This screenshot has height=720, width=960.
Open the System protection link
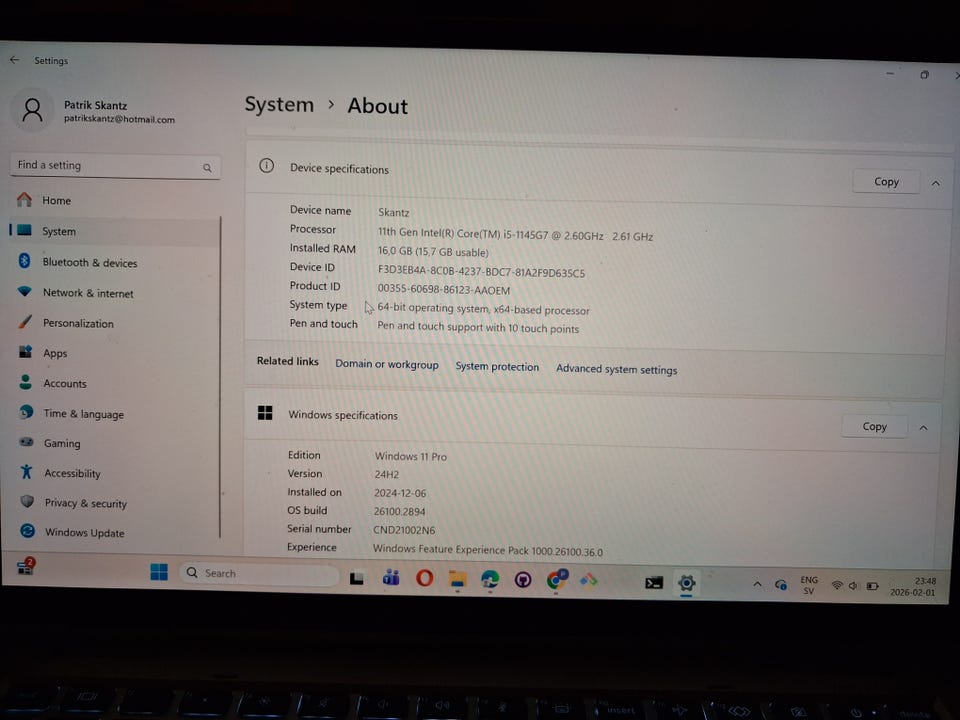[497, 367]
